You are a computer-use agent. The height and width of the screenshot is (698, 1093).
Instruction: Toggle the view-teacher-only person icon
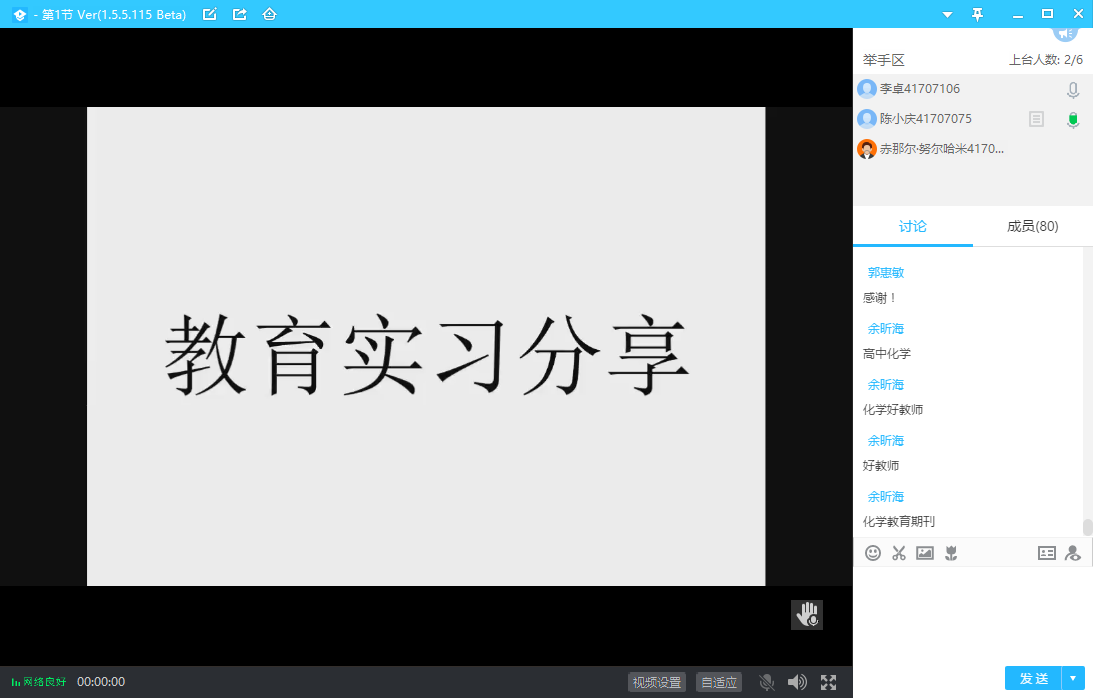point(1073,553)
